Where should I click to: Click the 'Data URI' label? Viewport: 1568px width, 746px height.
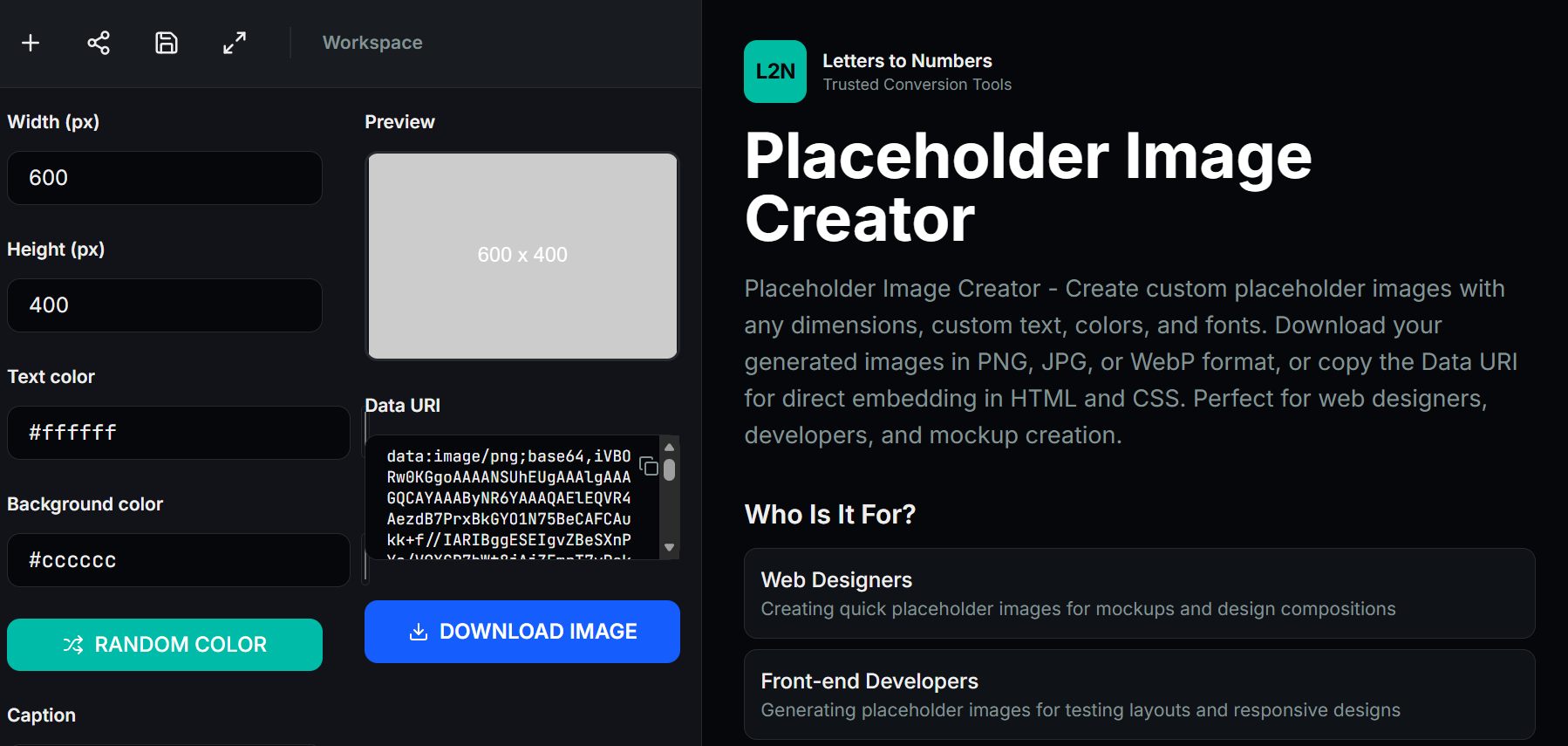pos(402,406)
